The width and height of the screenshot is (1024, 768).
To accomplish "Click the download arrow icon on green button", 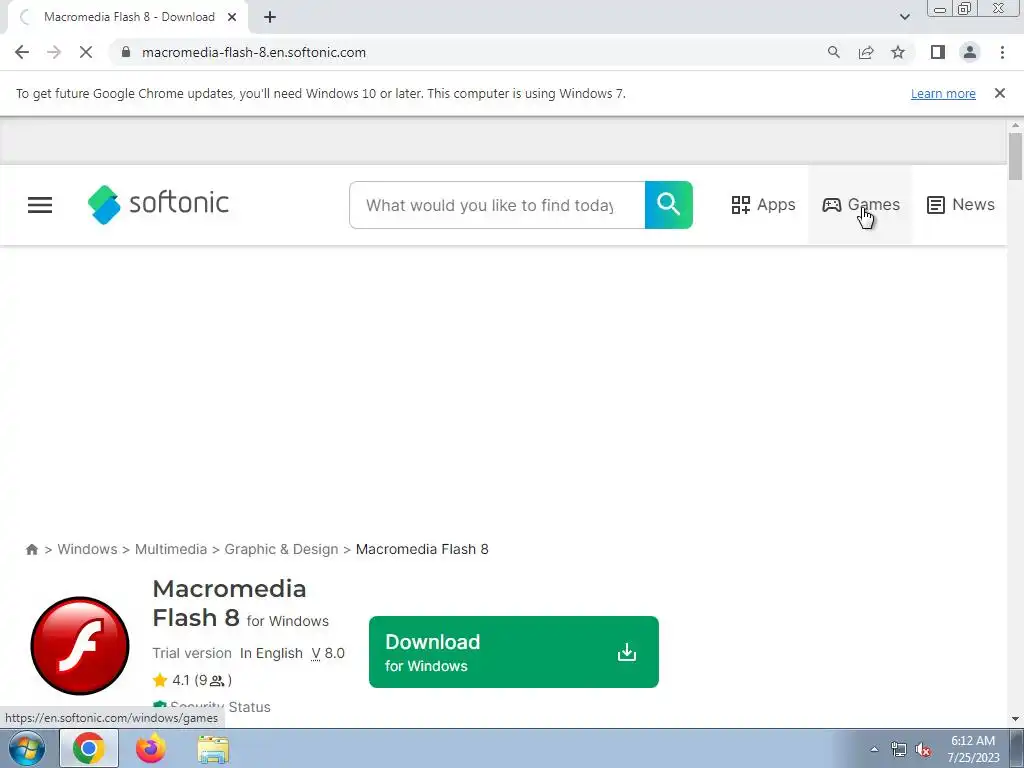I will coord(627,652).
